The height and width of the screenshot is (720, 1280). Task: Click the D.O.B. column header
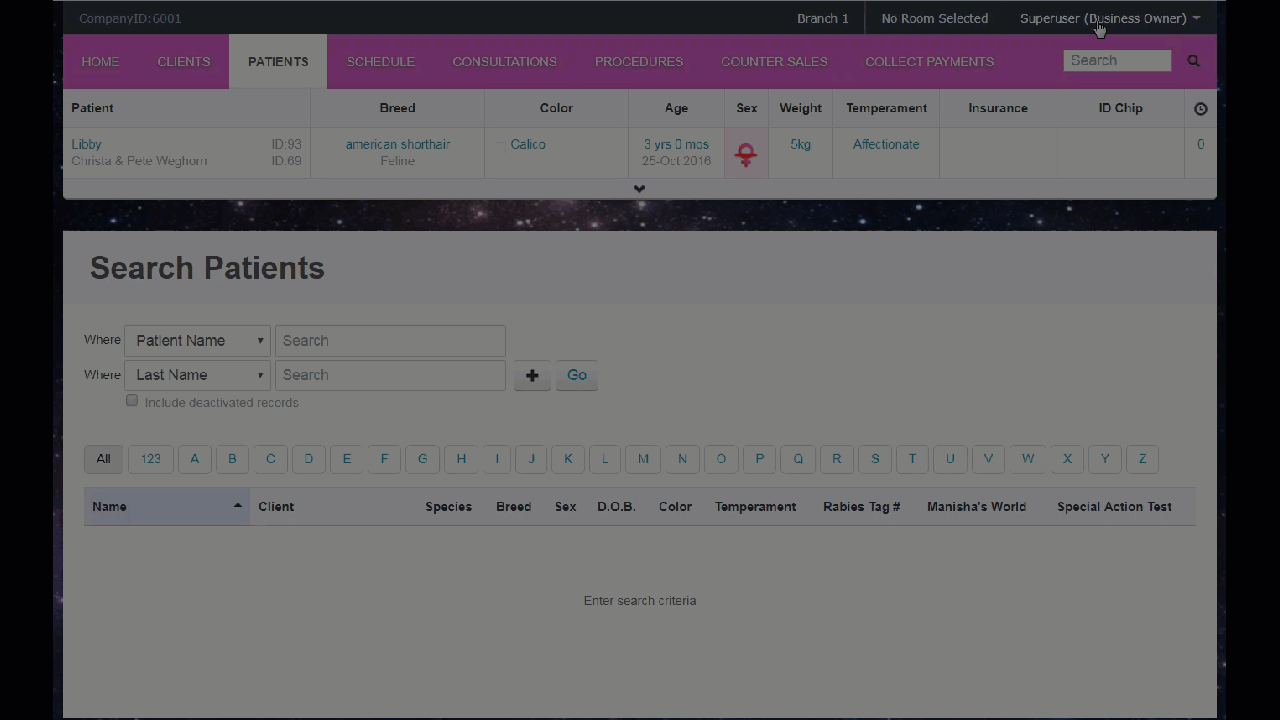click(616, 507)
